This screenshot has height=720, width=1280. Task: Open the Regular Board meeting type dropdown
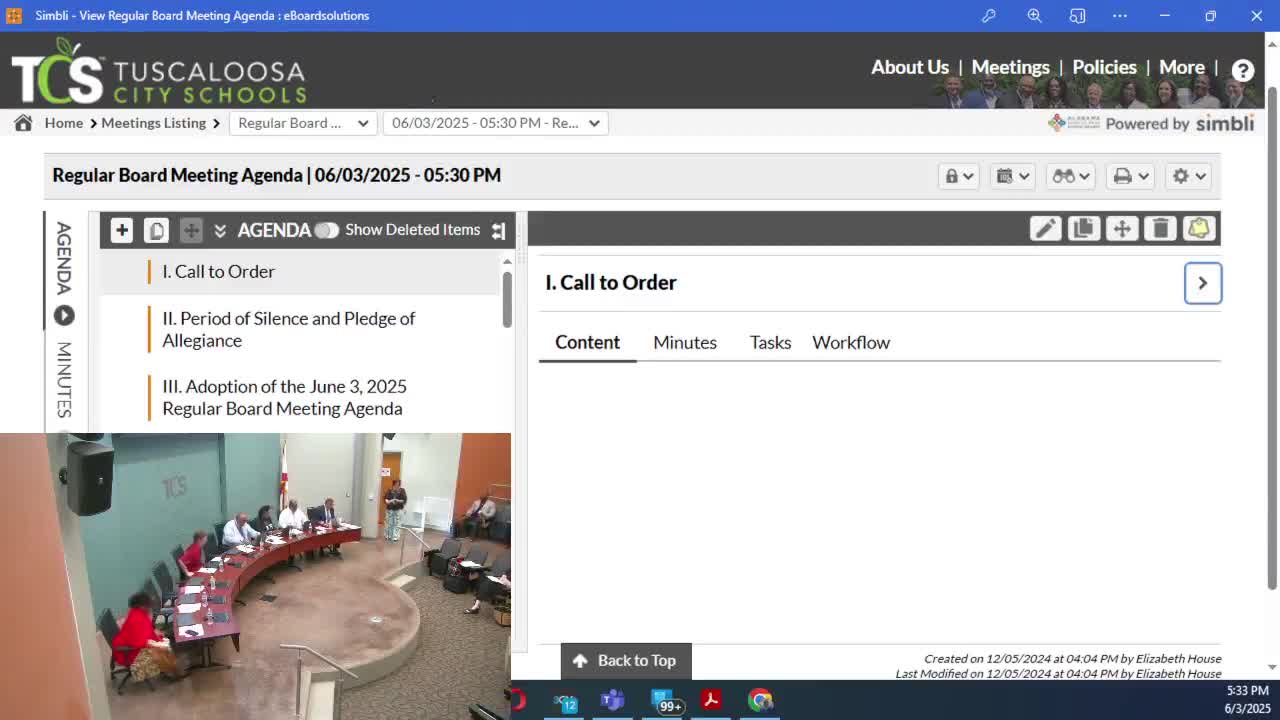tap(303, 123)
